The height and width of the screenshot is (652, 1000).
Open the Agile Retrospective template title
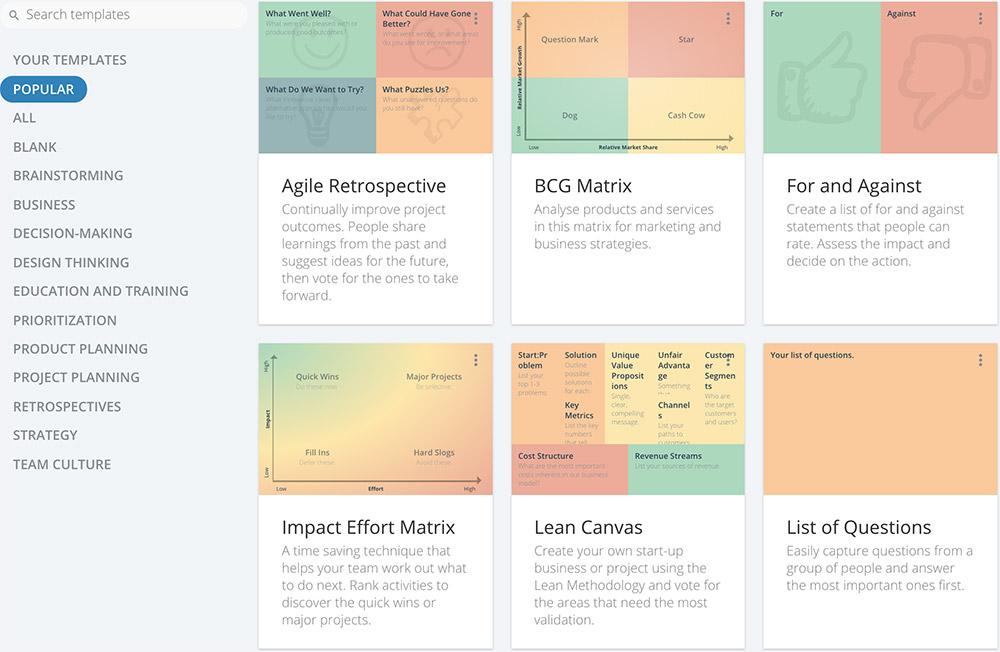(x=364, y=186)
